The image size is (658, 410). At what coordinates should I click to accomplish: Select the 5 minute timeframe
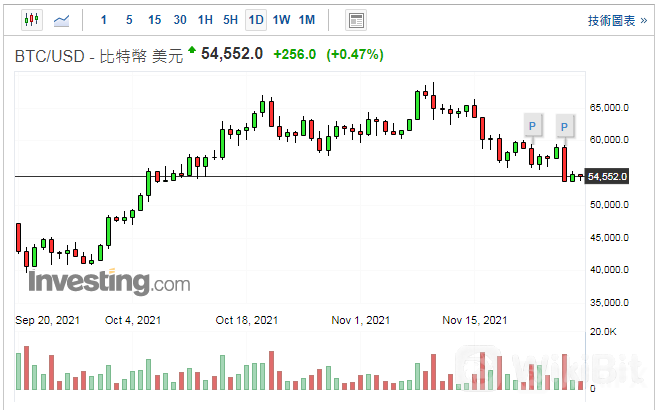point(129,20)
